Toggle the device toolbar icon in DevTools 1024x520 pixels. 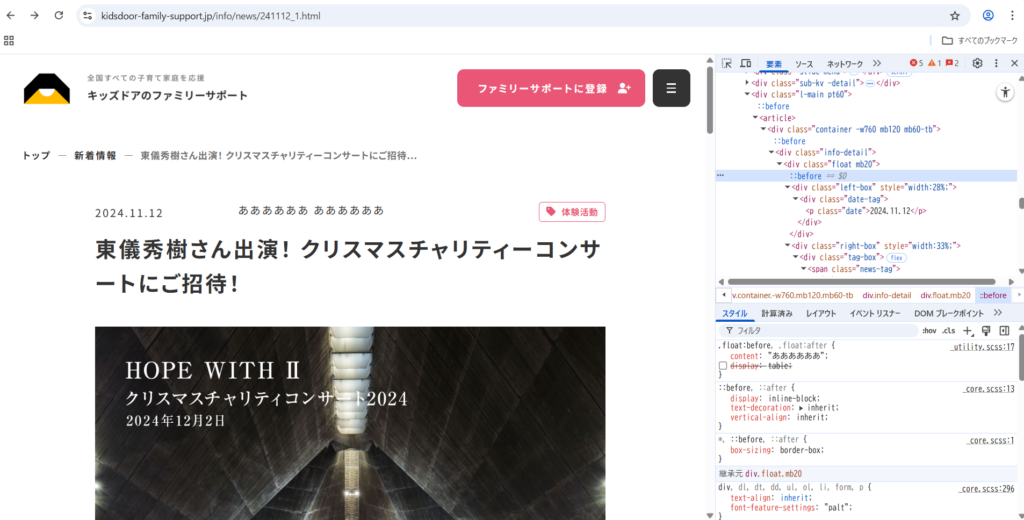coord(746,63)
